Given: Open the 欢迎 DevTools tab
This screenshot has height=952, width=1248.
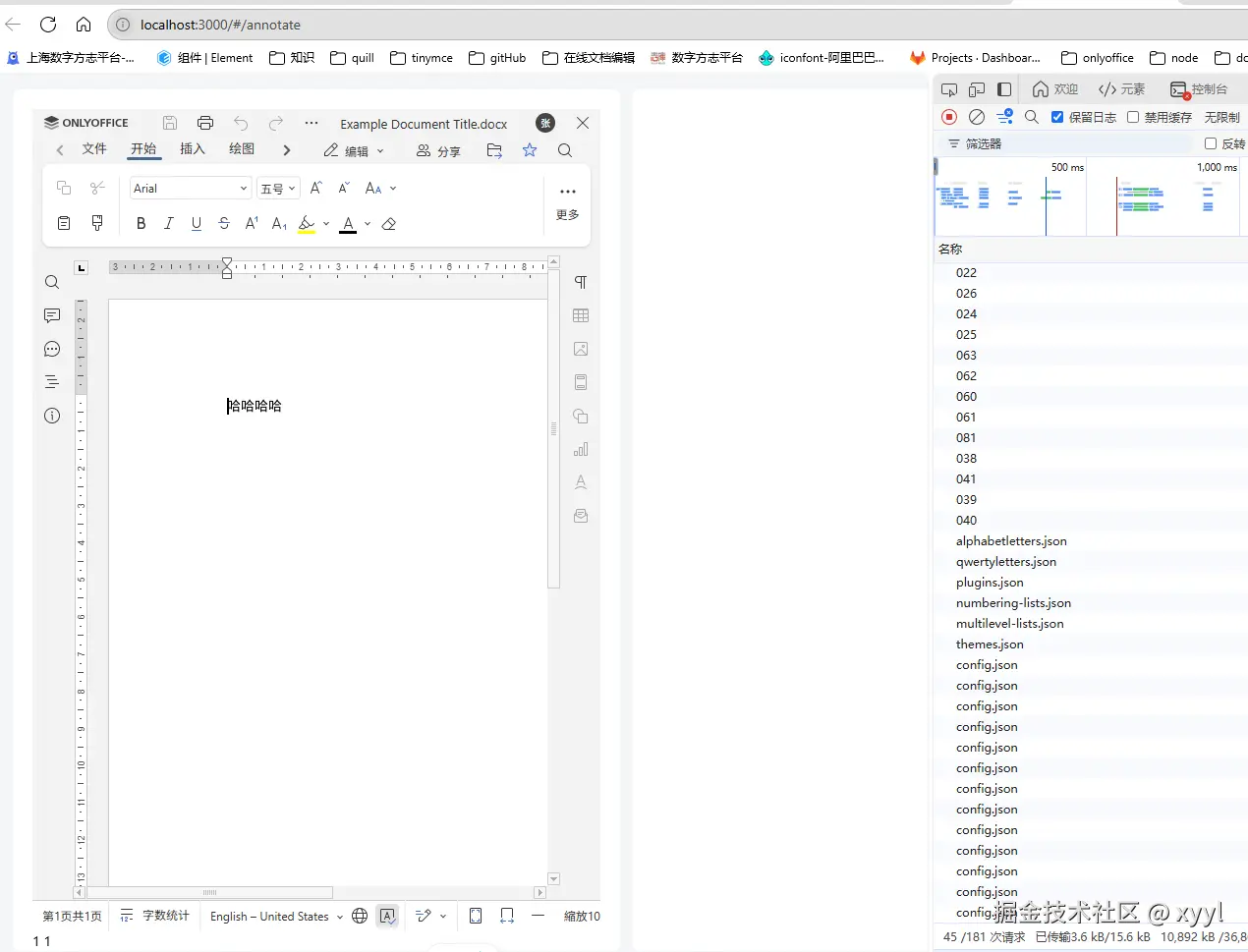Looking at the screenshot, I should point(1054,89).
